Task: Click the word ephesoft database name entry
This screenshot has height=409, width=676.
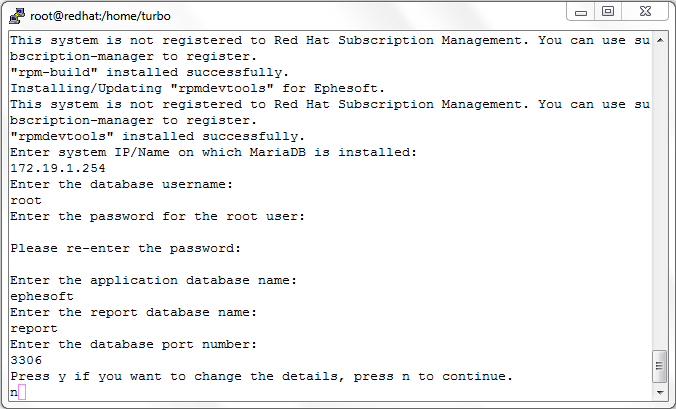Action: click(x=42, y=297)
